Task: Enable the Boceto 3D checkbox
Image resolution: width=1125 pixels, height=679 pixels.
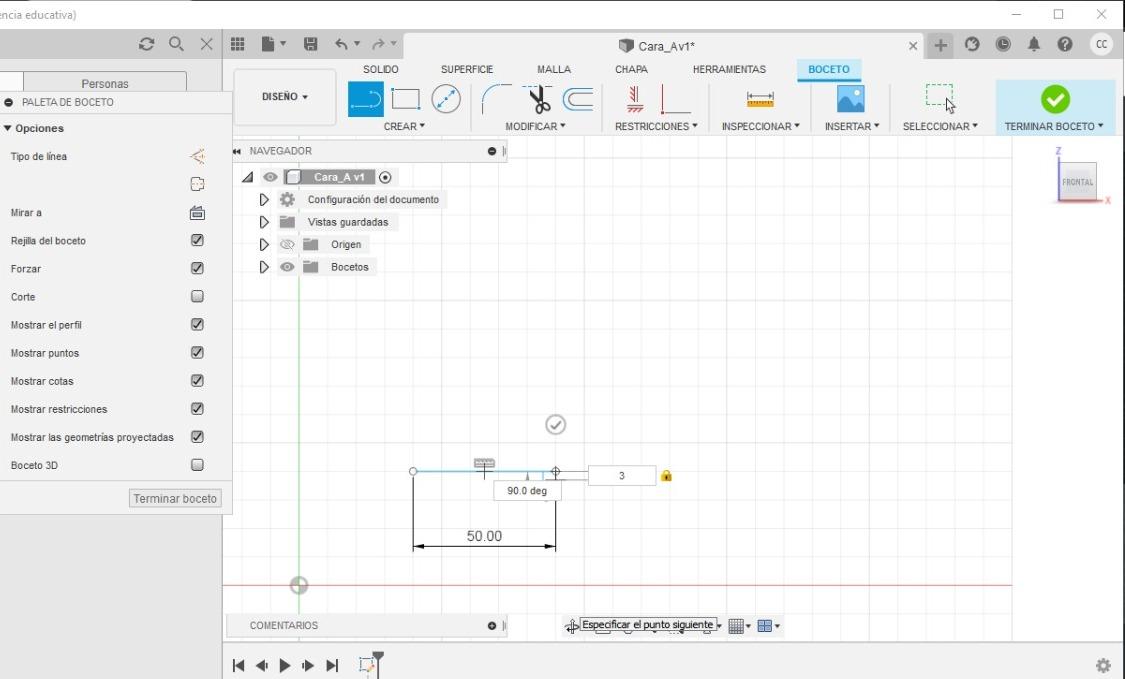Action: 197,464
